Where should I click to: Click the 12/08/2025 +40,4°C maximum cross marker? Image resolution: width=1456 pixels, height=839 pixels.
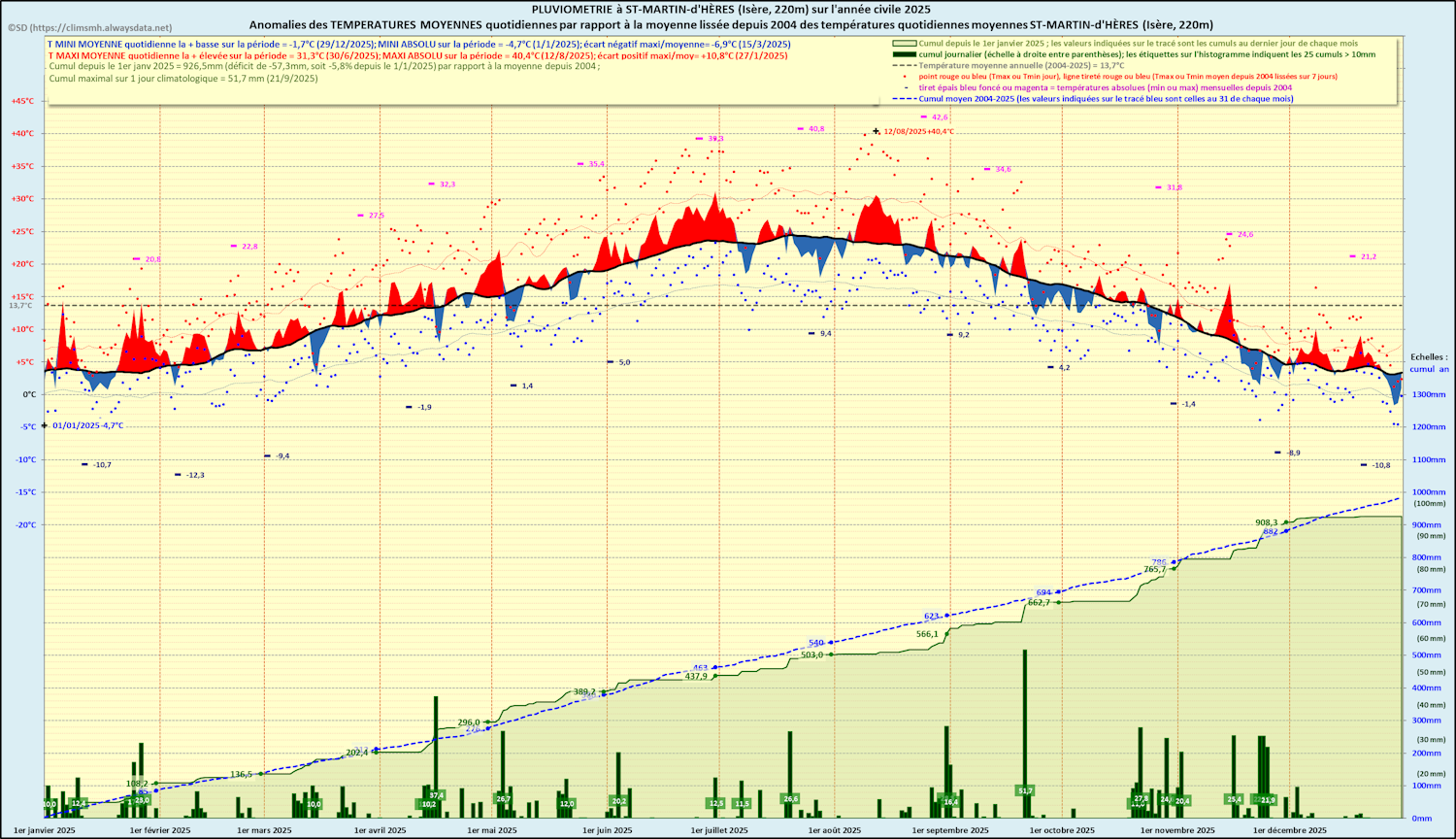pos(876,131)
